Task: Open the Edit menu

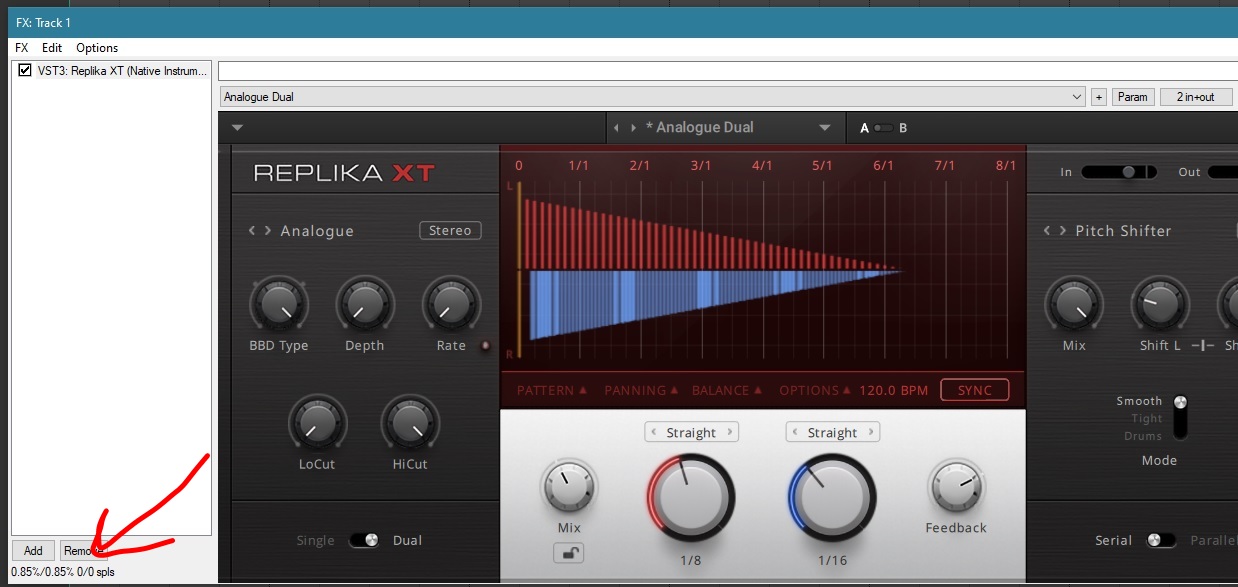Action: [x=52, y=48]
